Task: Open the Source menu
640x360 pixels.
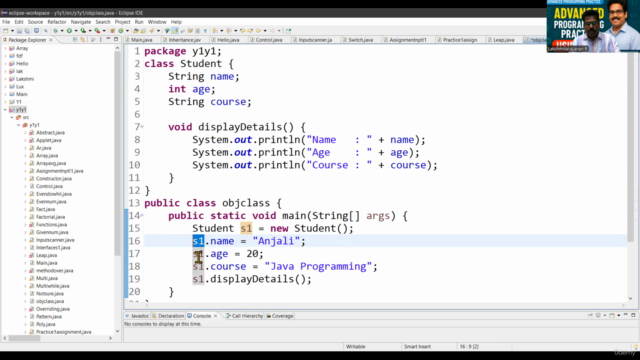Action: tap(35, 22)
